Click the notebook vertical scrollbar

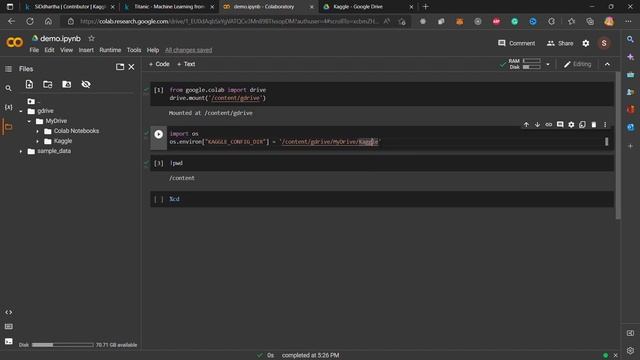[x=618, y=145]
